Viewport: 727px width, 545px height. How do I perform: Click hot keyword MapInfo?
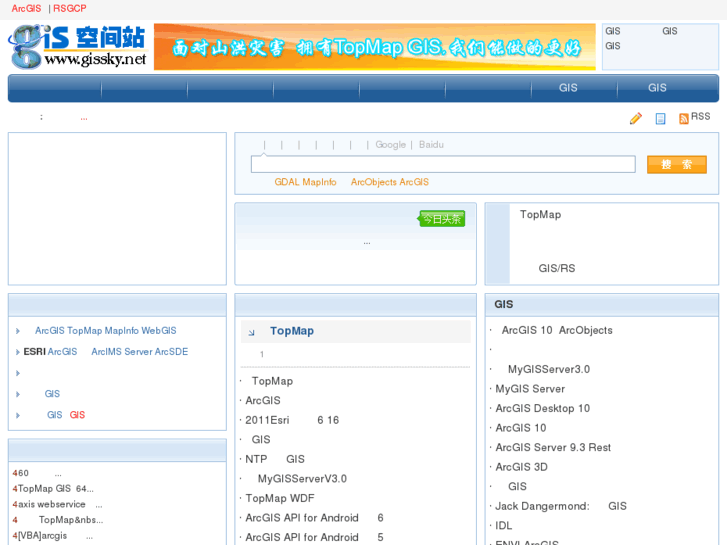pos(319,182)
